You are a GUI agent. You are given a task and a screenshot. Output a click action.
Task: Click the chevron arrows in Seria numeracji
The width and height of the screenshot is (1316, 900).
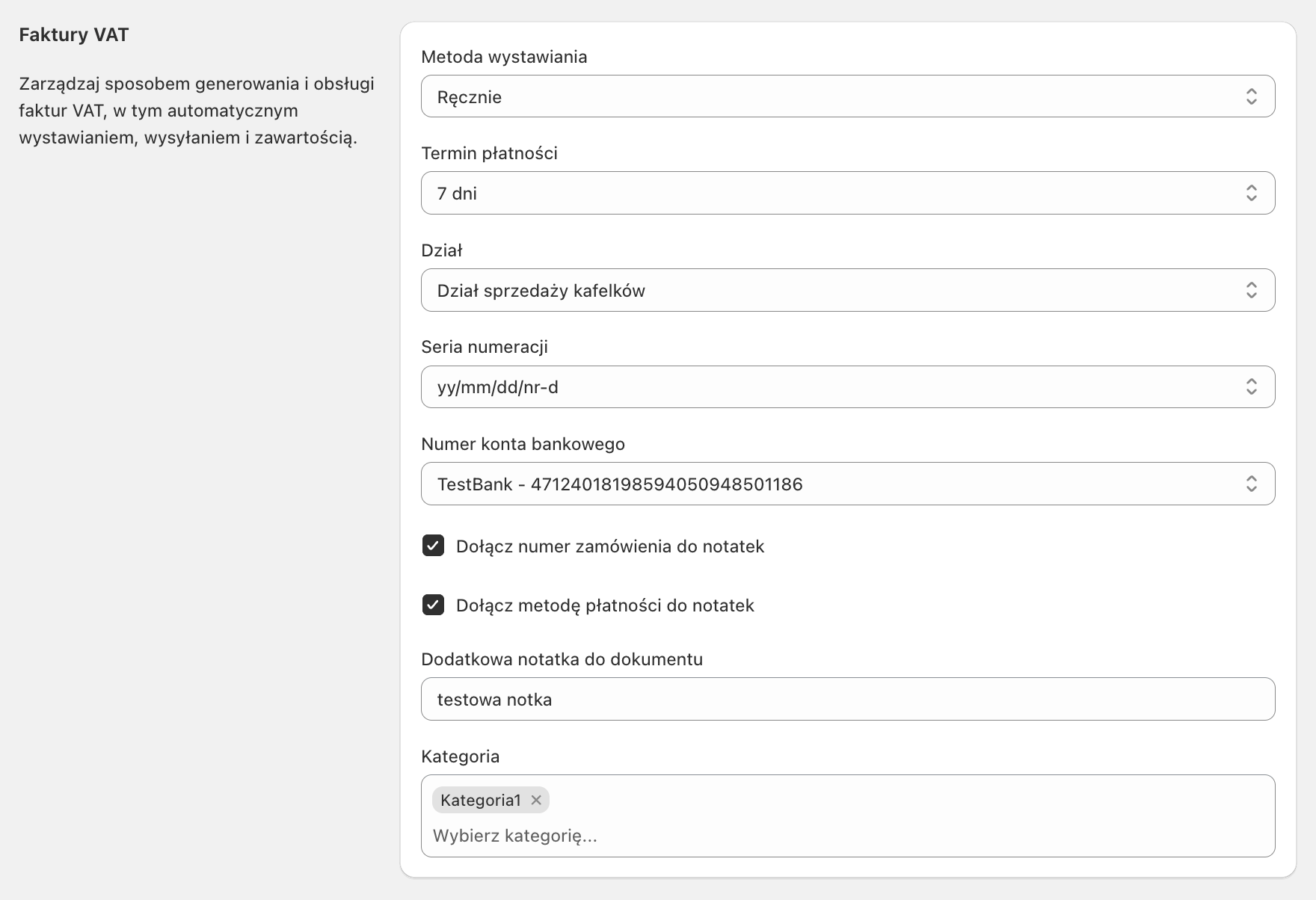[1251, 387]
